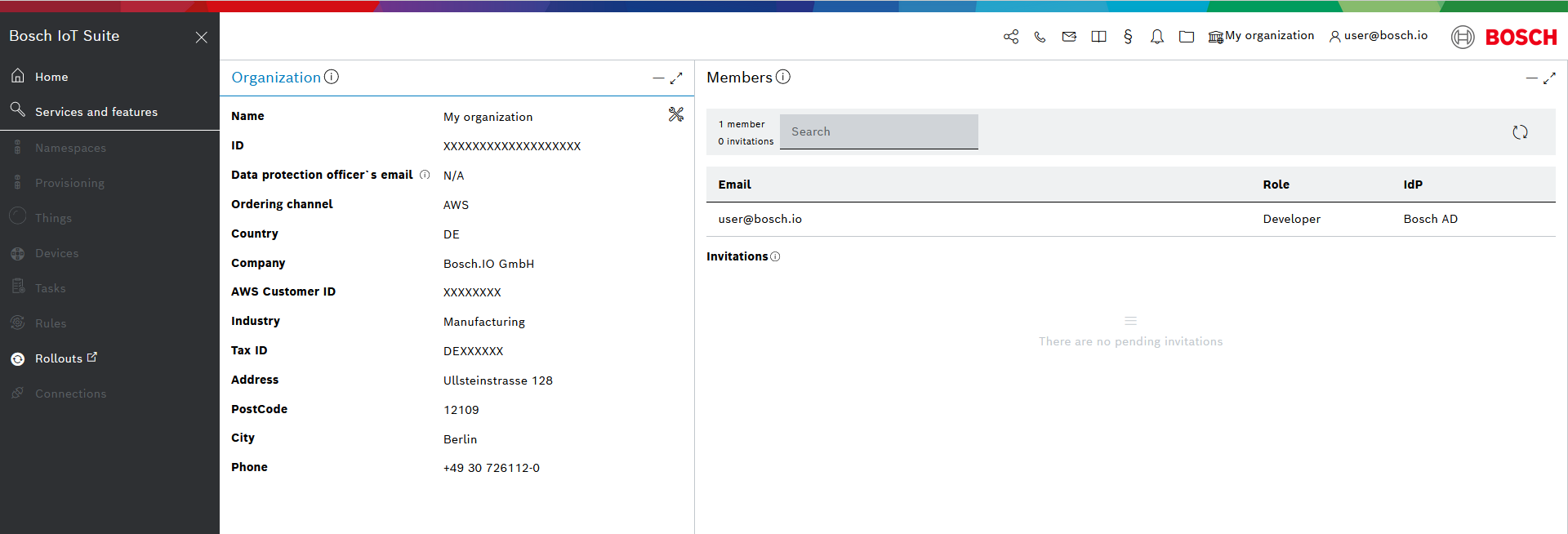This screenshot has height=534, width=1568.
Task: Click the Role column header
Action: pyautogui.click(x=1276, y=185)
